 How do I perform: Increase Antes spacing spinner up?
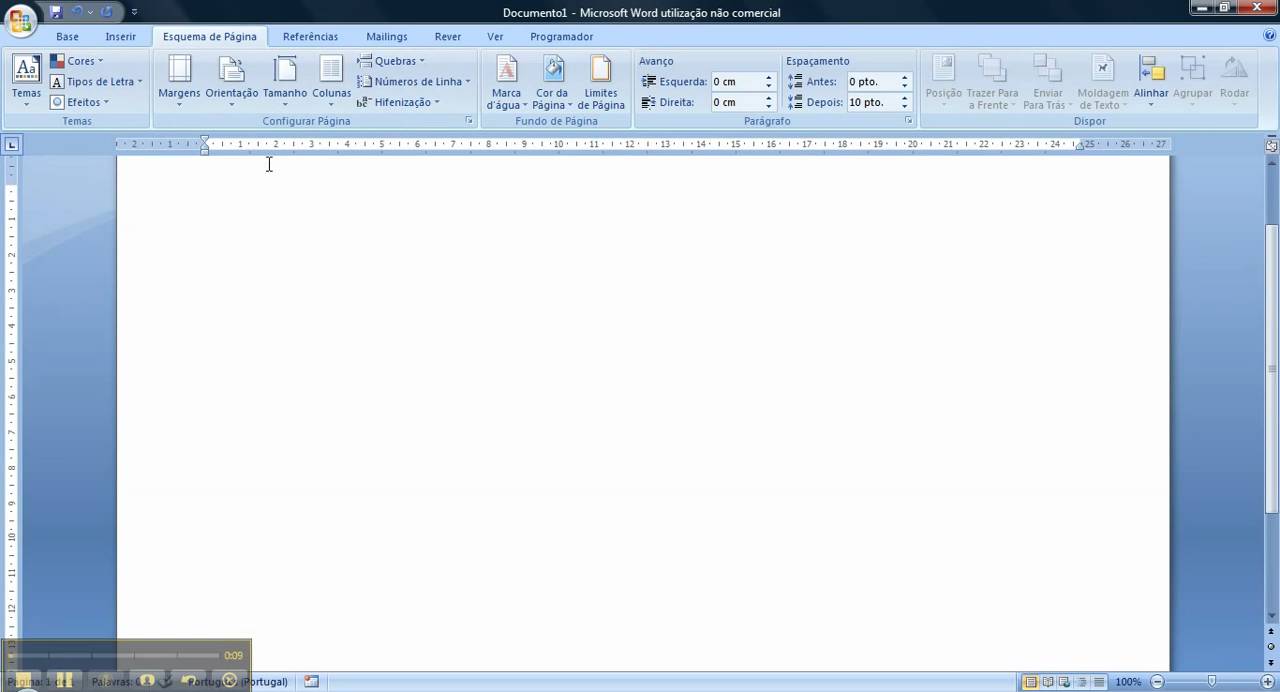click(x=904, y=77)
